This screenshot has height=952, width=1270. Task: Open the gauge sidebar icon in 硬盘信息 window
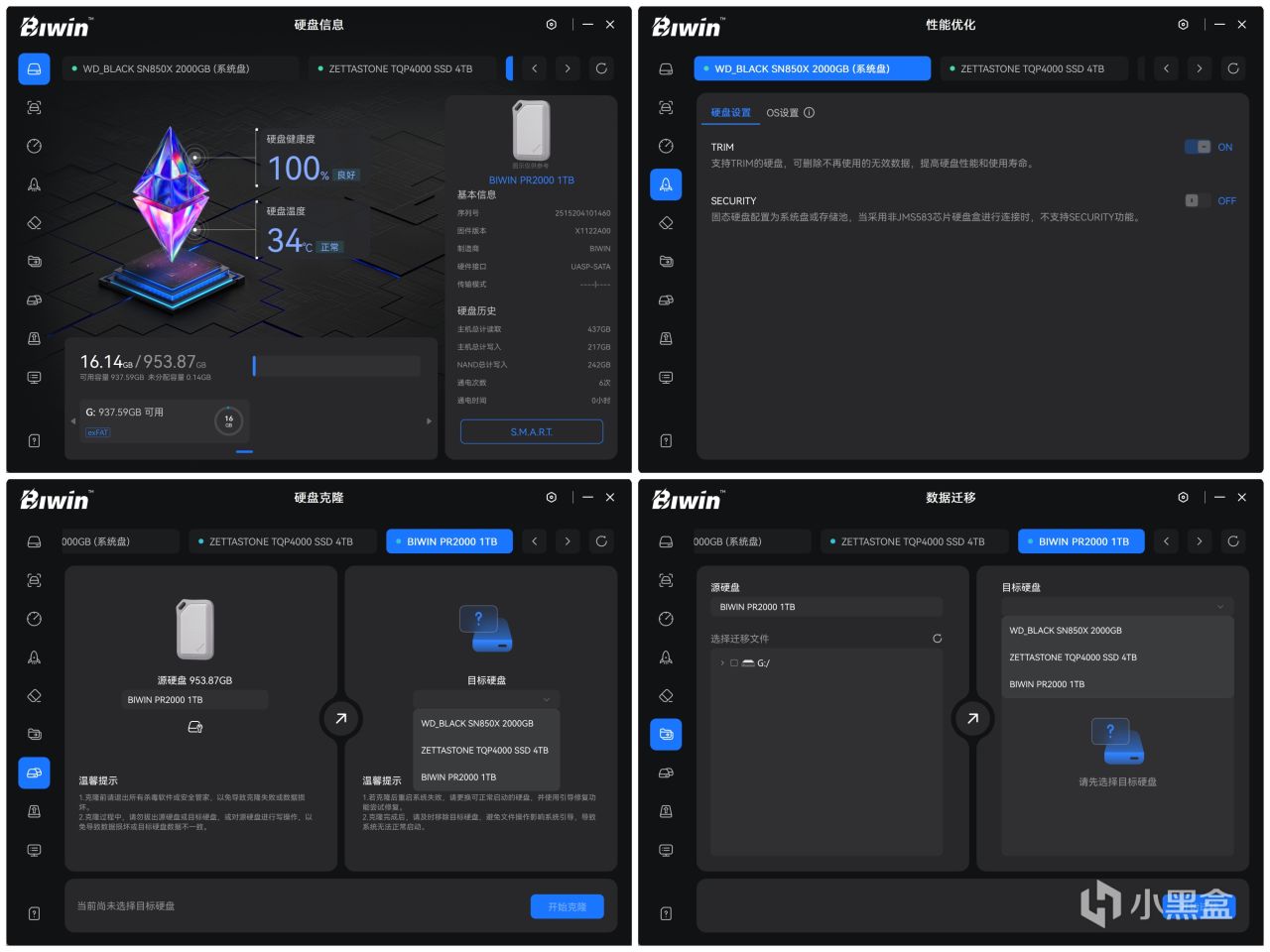point(34,146)
